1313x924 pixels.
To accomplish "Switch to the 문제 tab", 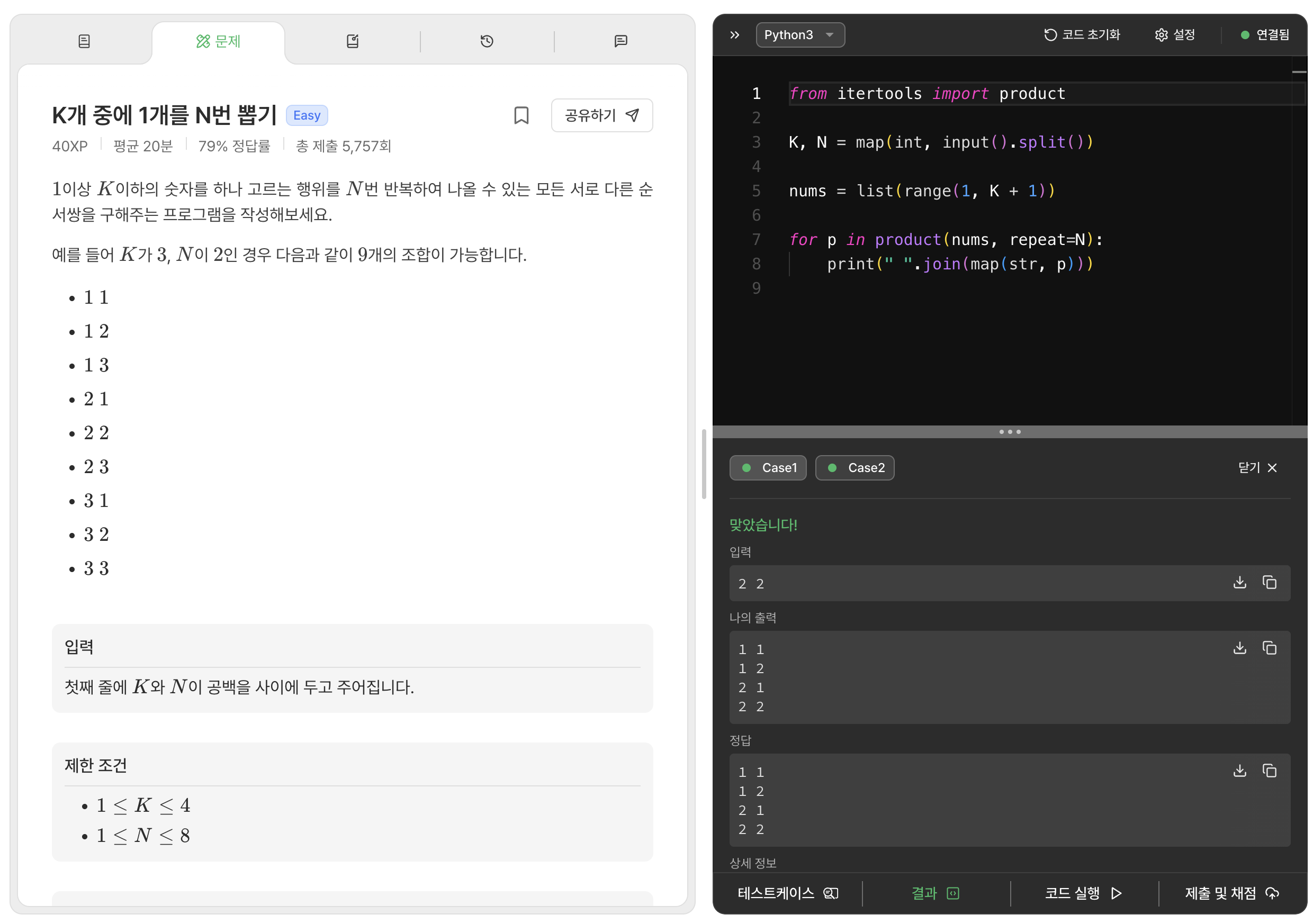I will (219, 41).
